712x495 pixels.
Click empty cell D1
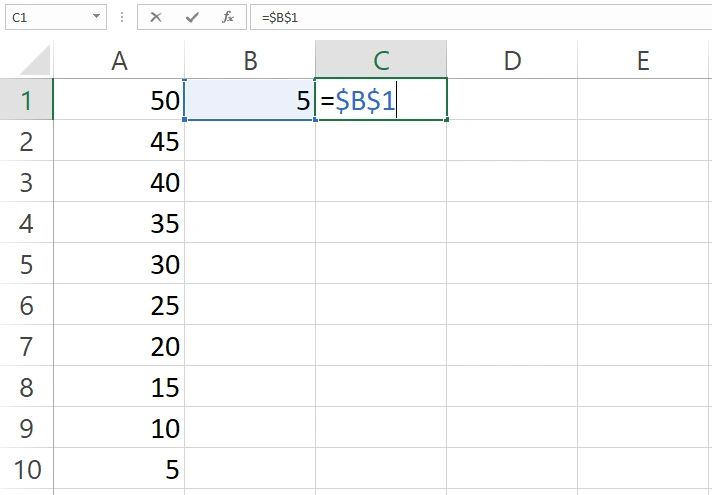(x=512, y=99)
